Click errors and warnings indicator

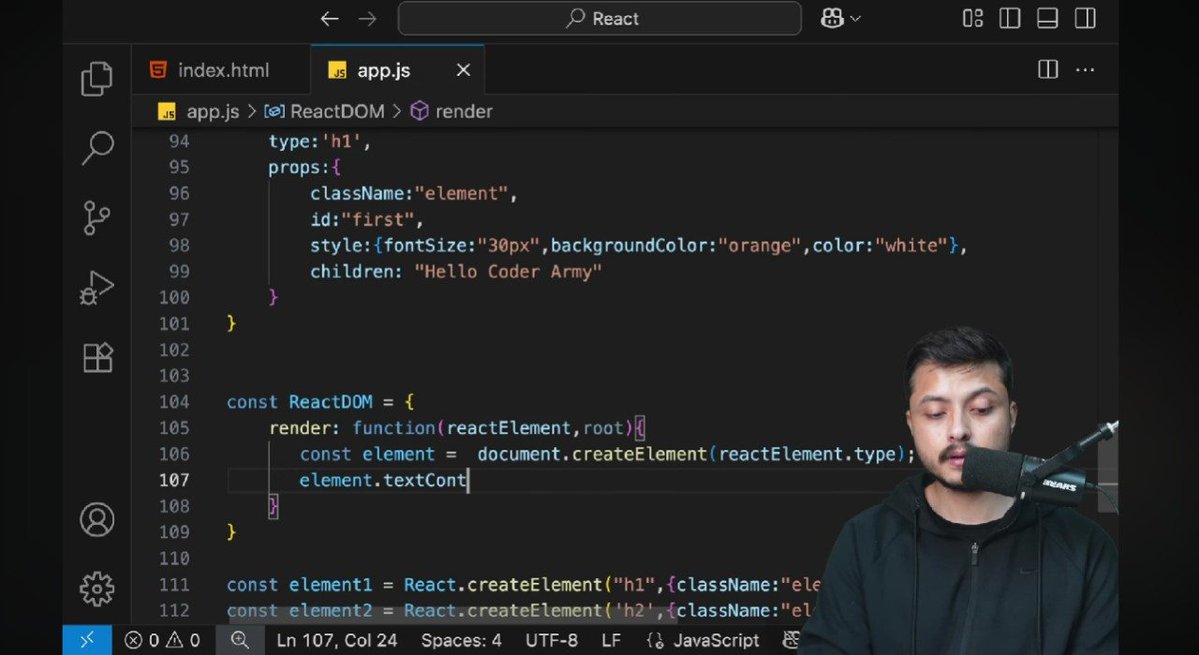point(160,640)
